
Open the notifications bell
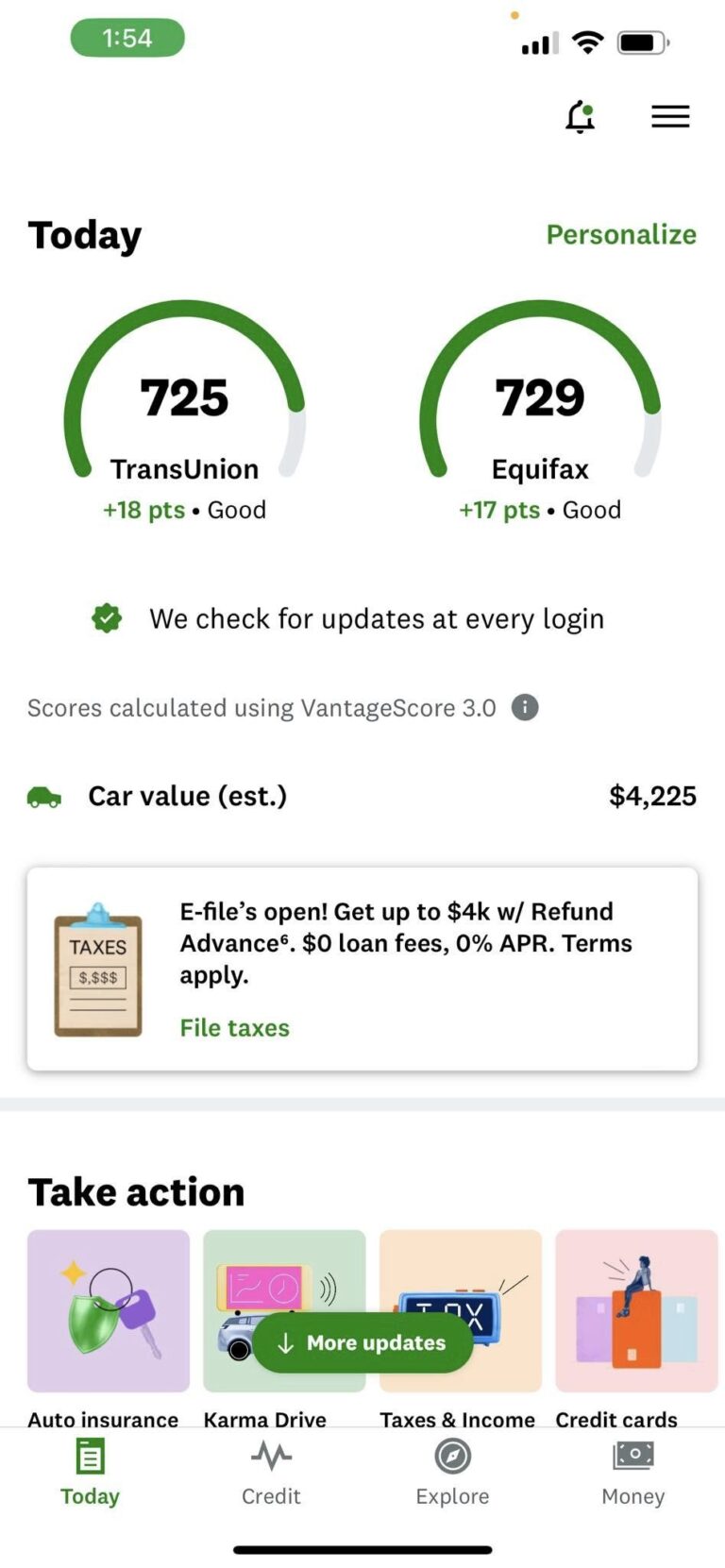[581, 117]
